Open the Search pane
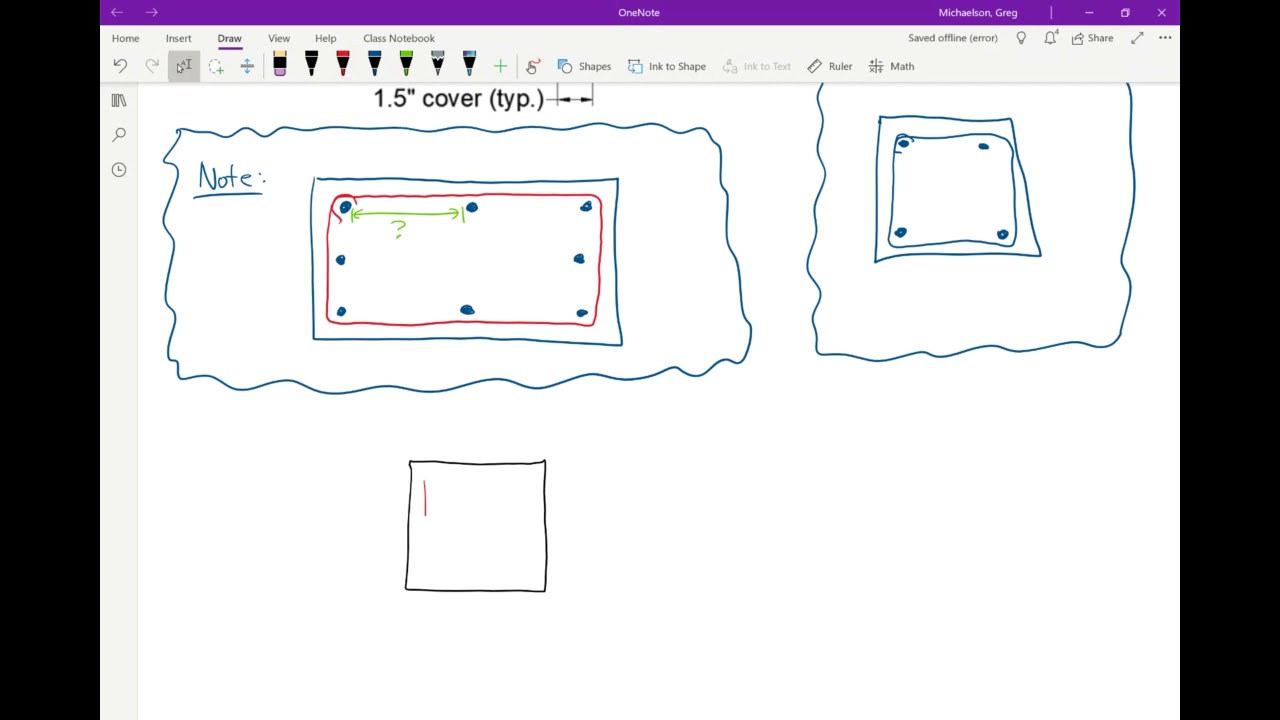The image size is (1280, 720). (x=119, y=134)
